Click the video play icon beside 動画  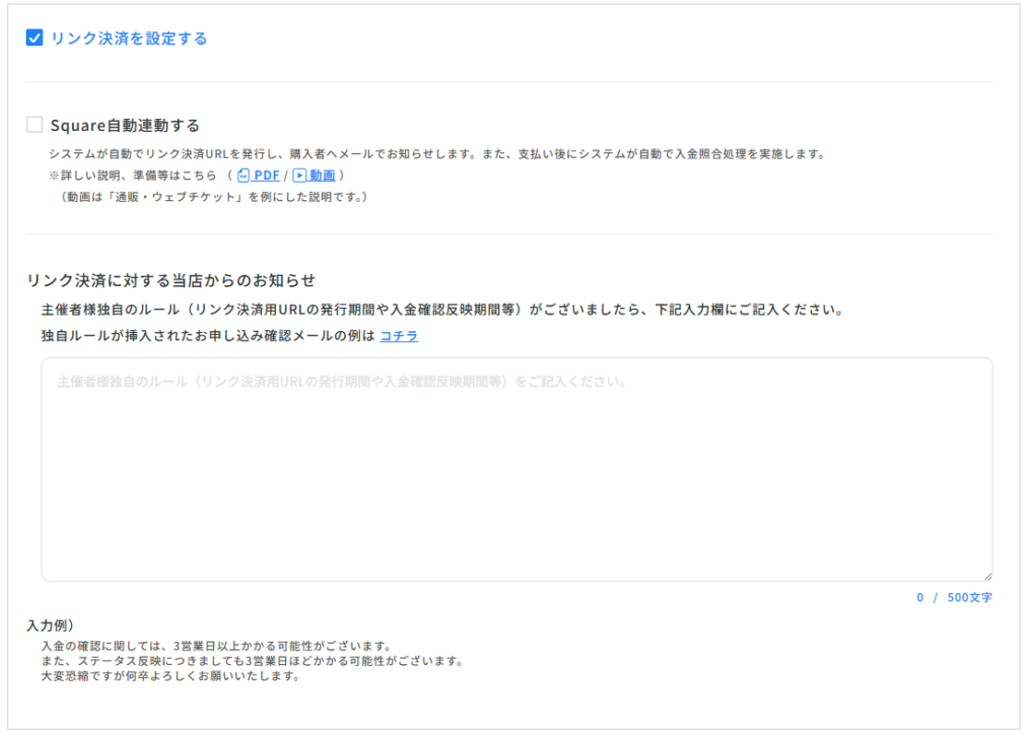[x=299, y=175]
